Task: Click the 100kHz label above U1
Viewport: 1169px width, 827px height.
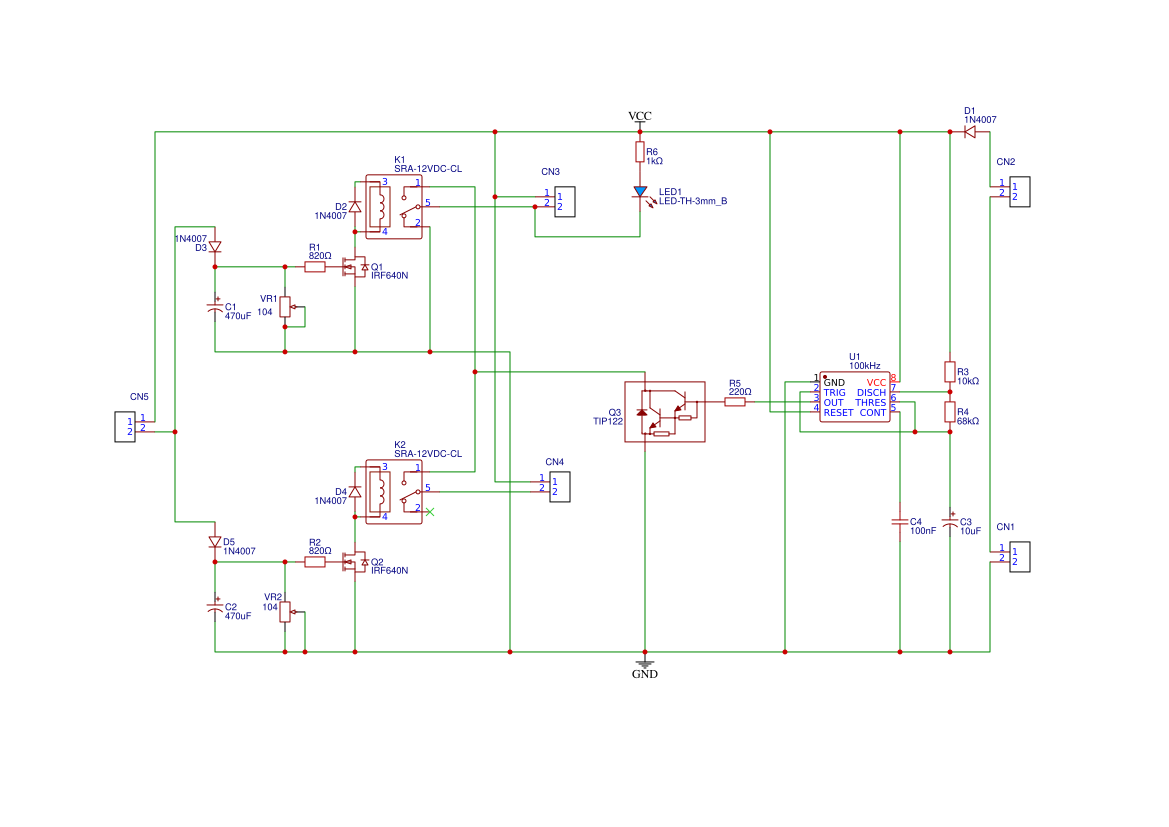Action: click(865, 365)
